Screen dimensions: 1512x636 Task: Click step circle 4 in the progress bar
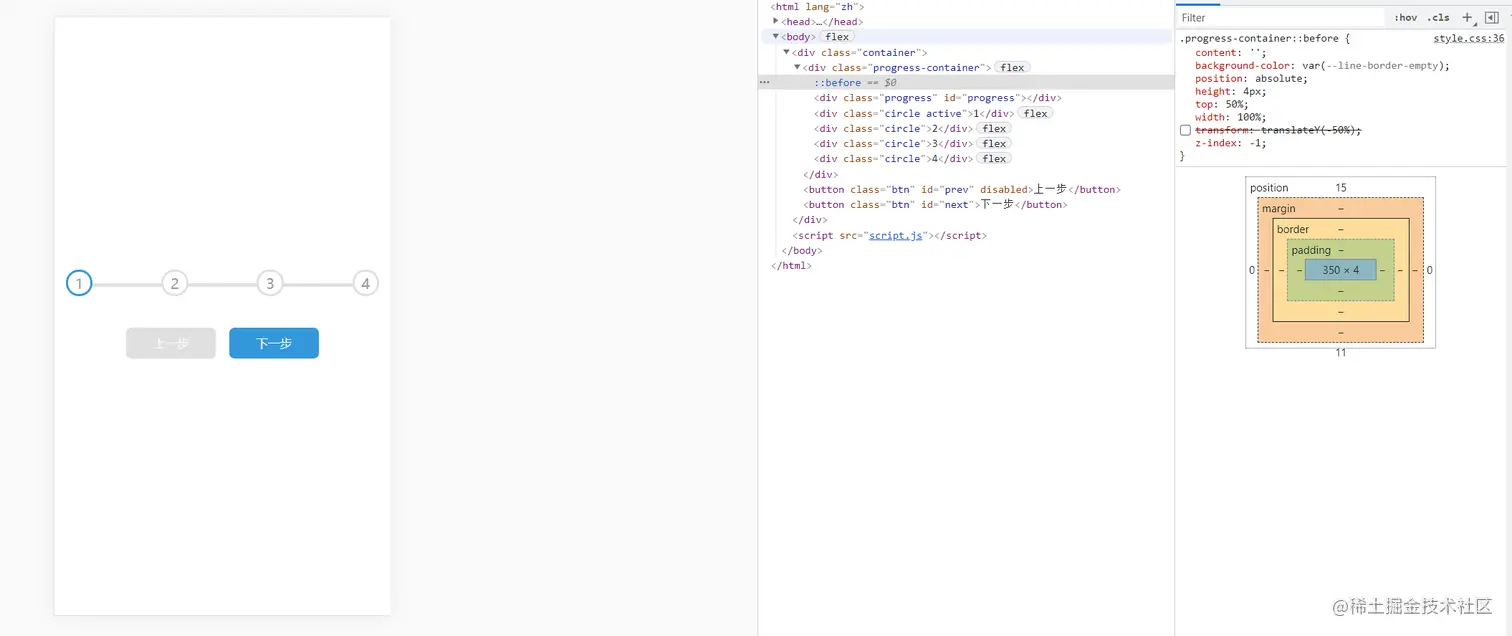(366, 283)
